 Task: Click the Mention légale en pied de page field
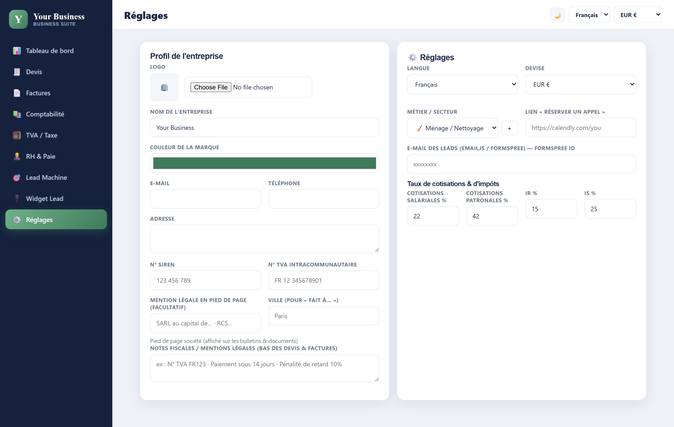205,323
